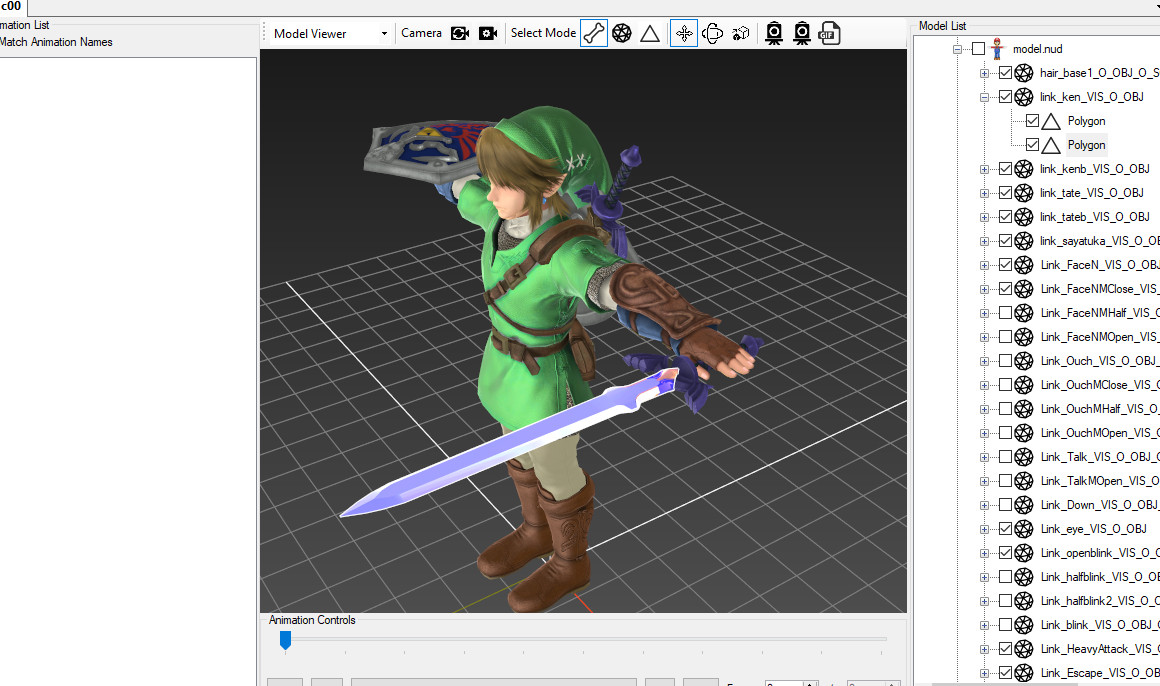Click the Model List panel header
Viewport: 1160px width, 686px height.
coord(943,25)
